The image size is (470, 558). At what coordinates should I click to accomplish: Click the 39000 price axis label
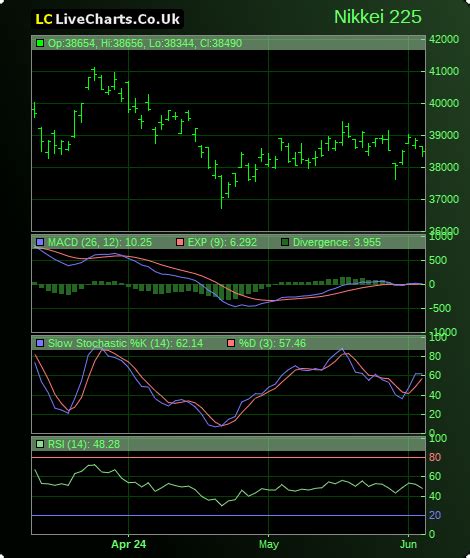444,135
